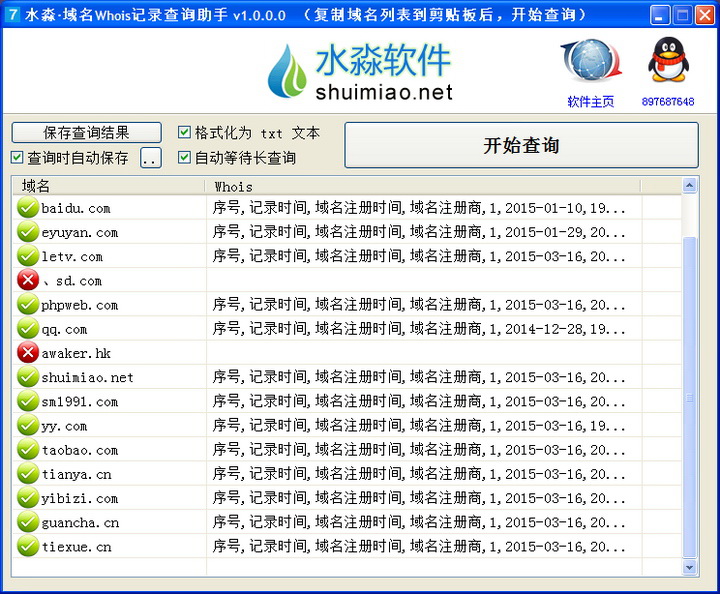Click the scrollbar up arrow
The image size is (720, 594).
[x=689, y=185]
